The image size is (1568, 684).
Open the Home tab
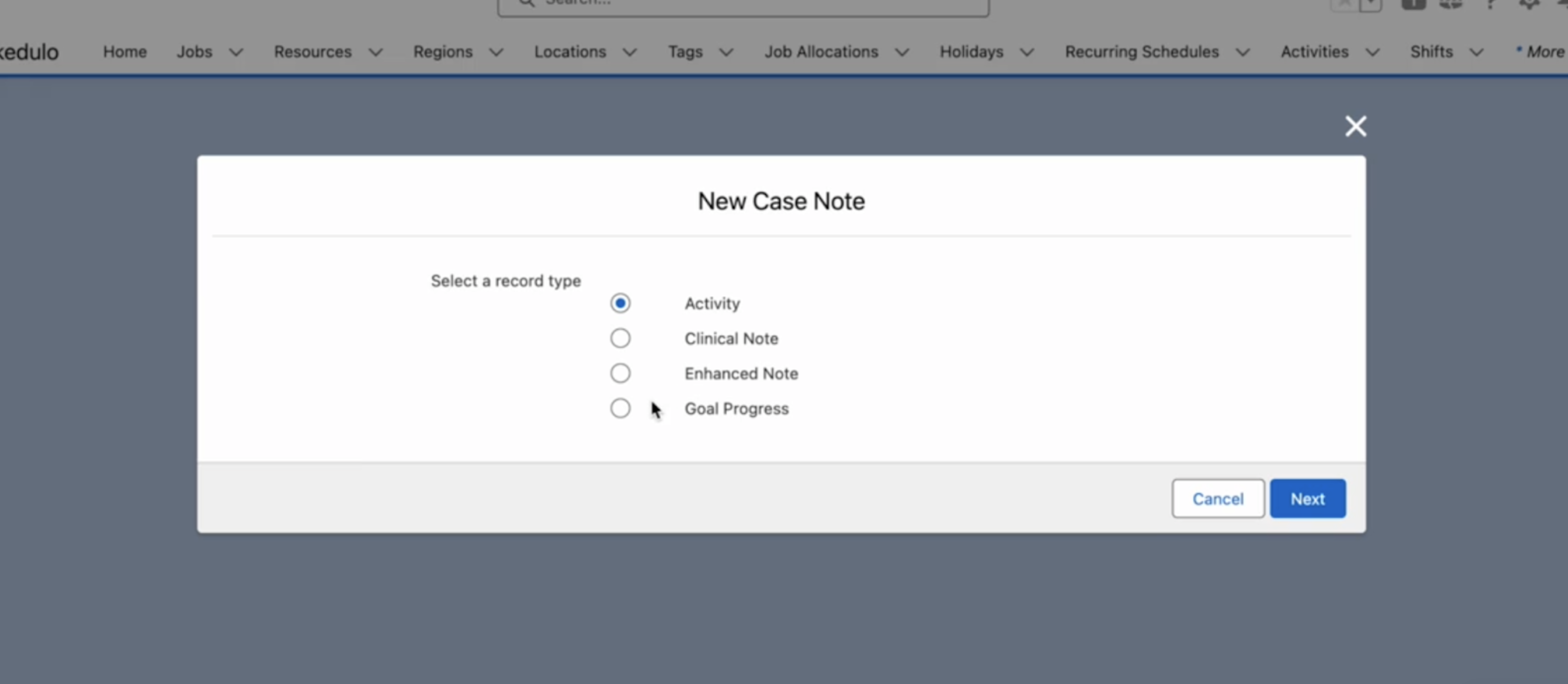coord(125,52)
